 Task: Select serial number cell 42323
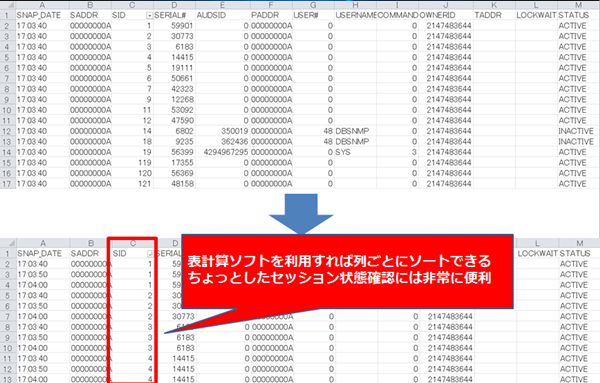point(174,89)
